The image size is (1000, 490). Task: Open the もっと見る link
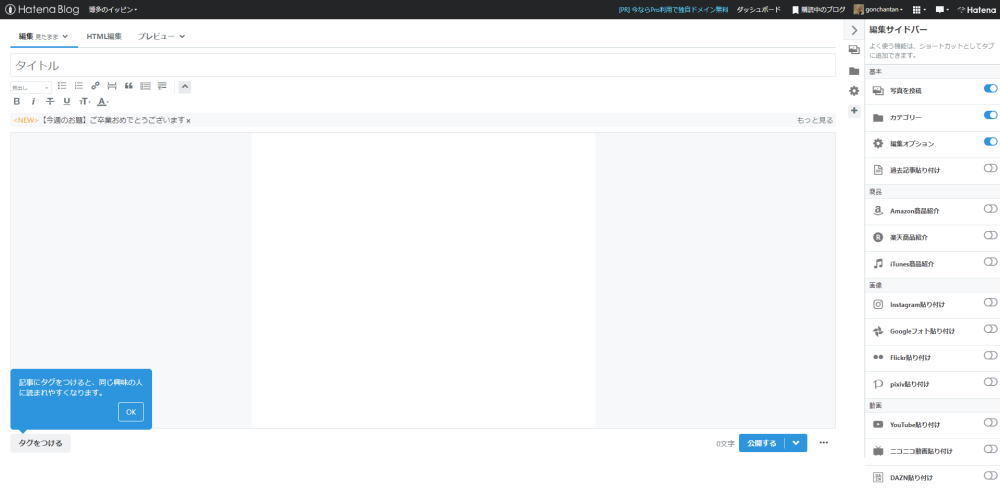point(814,120)
